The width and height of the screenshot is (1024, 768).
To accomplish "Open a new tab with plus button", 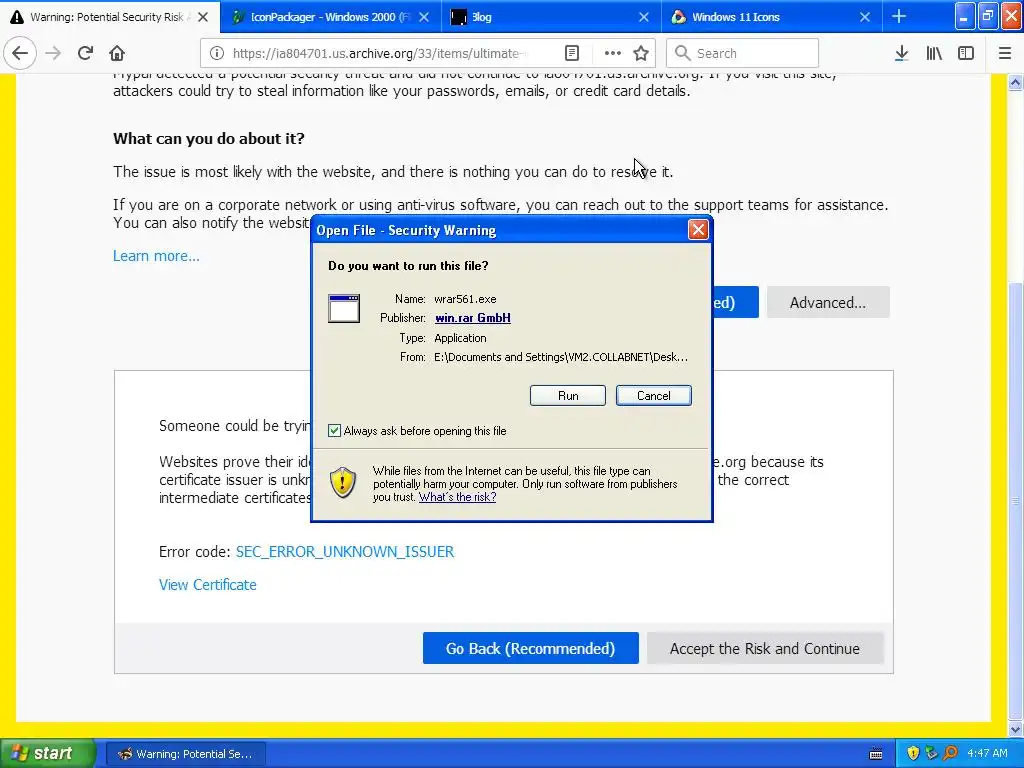I will [899, 17].
